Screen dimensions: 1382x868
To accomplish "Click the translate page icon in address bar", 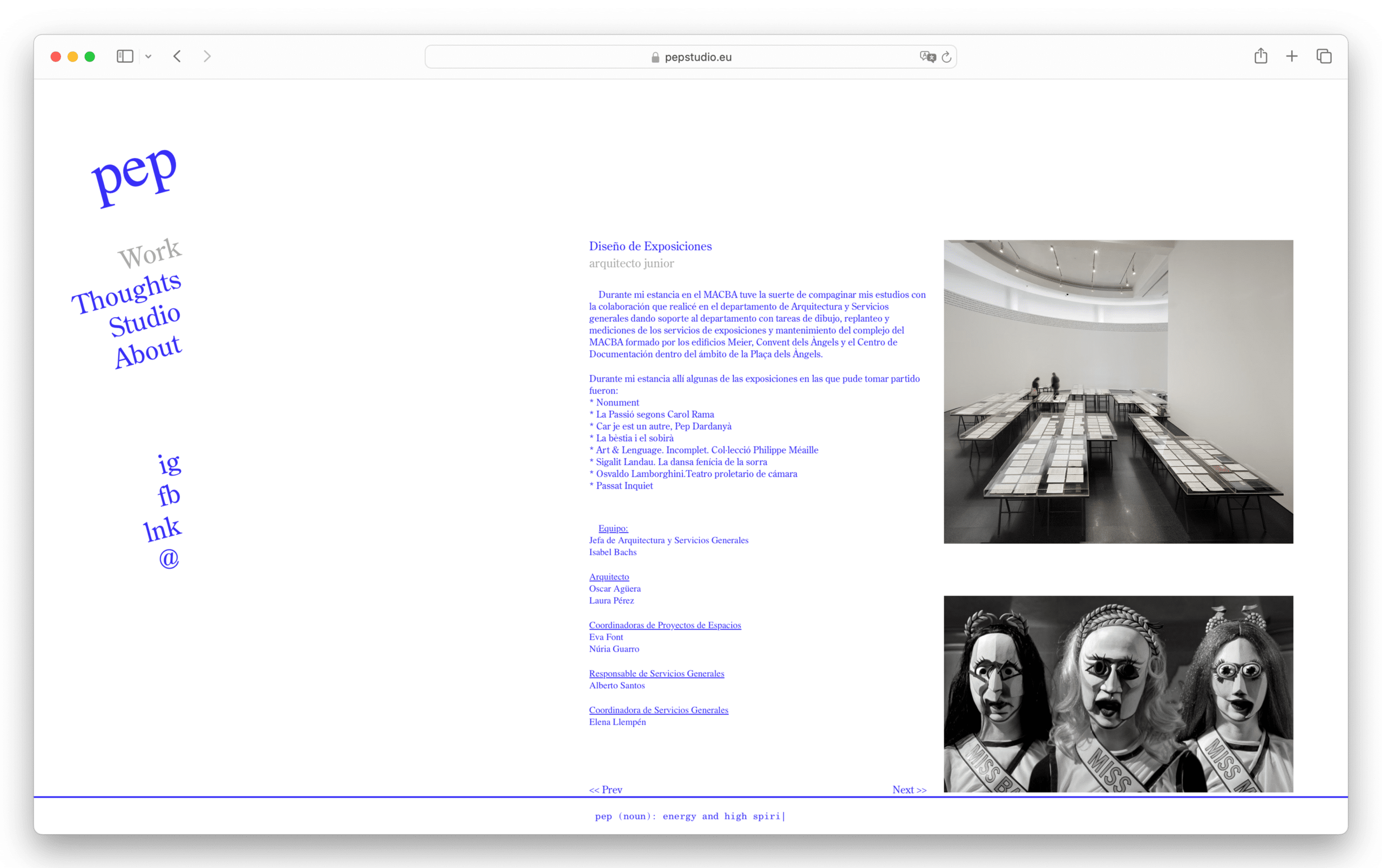I will [x=927, y=57].
